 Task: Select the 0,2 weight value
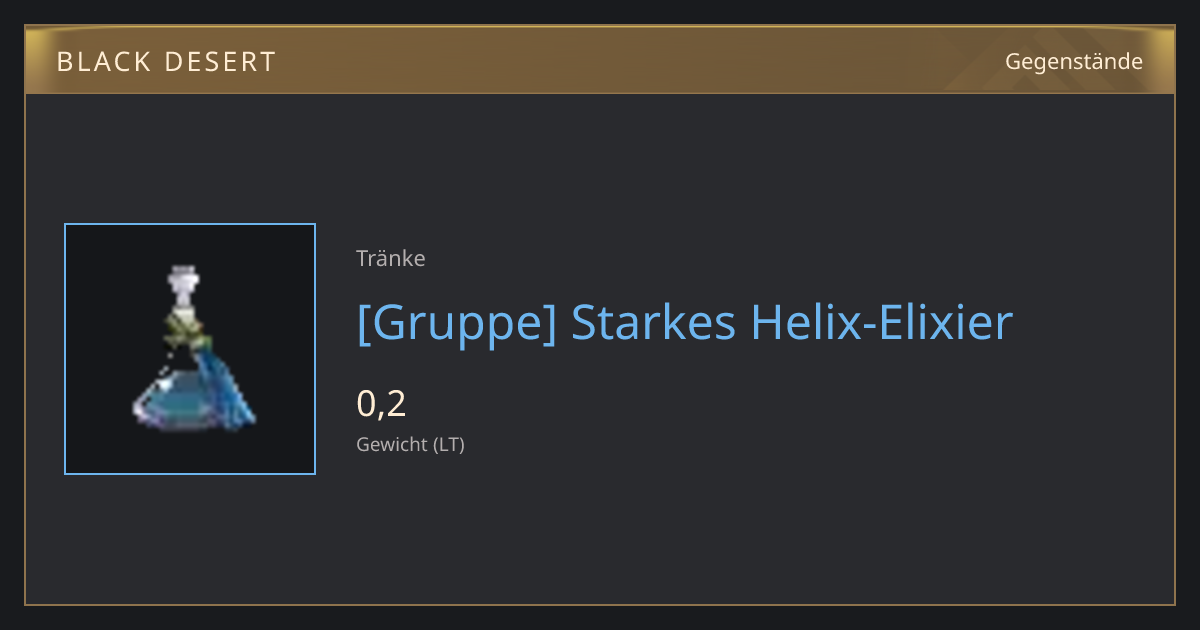tap(381, 404)
